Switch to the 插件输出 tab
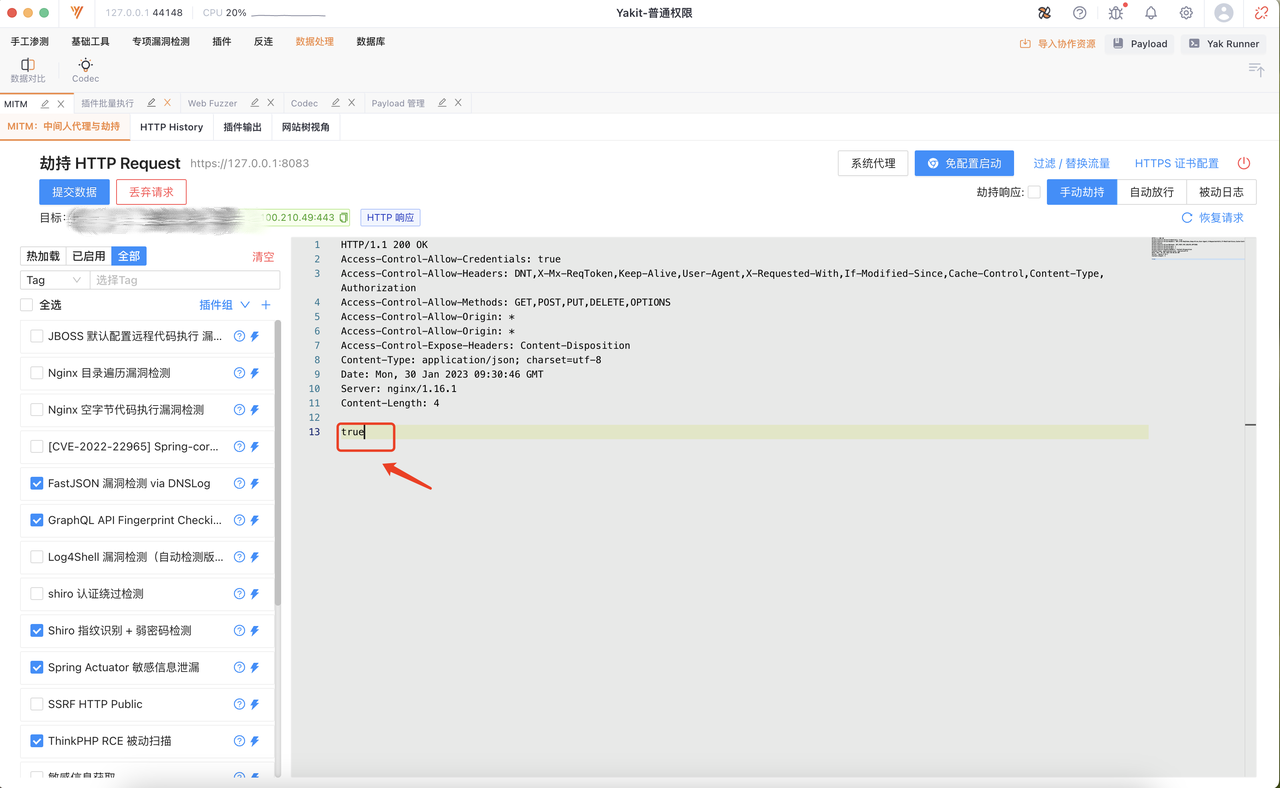1280x788 pixels. [242, 127]
